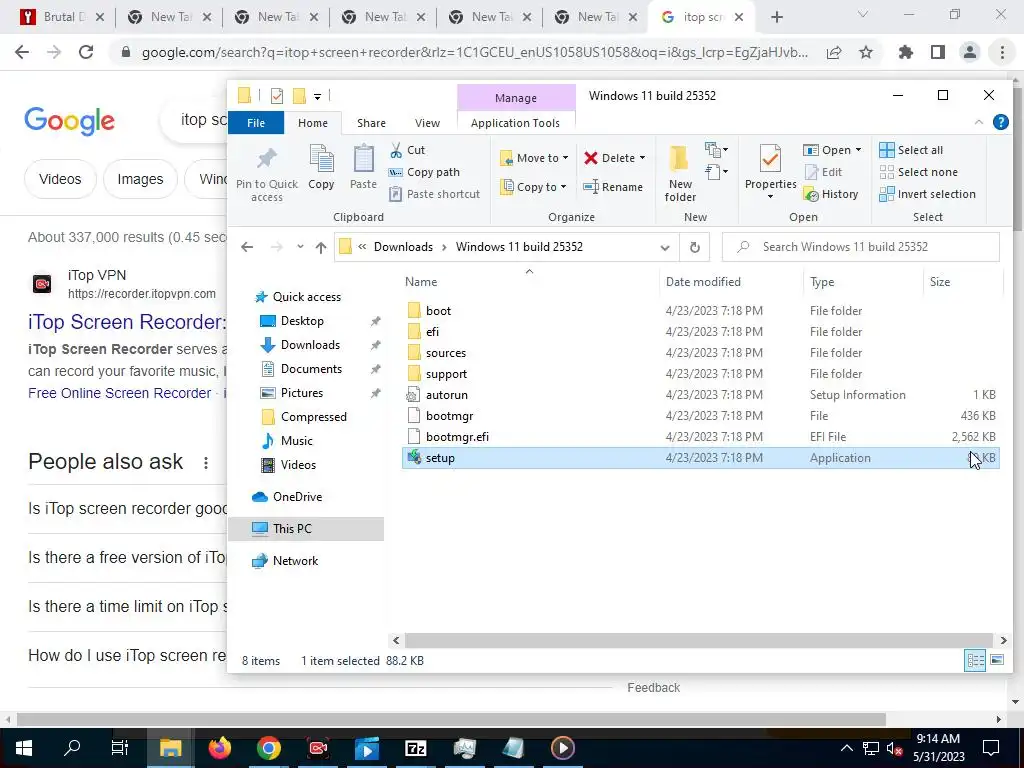Go up one folder level
Image resolution: width=1024 pixels, height=768 pixels.
(x=321, y=247)
